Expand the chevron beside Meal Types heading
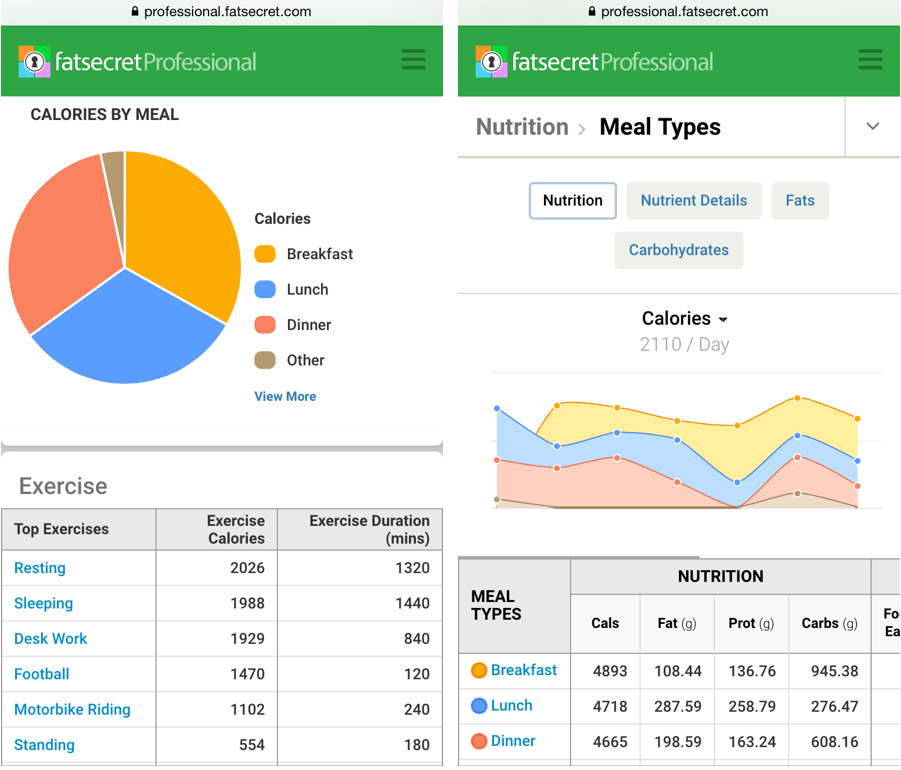Viewport: 901px width, 770px height. (872, 127)
